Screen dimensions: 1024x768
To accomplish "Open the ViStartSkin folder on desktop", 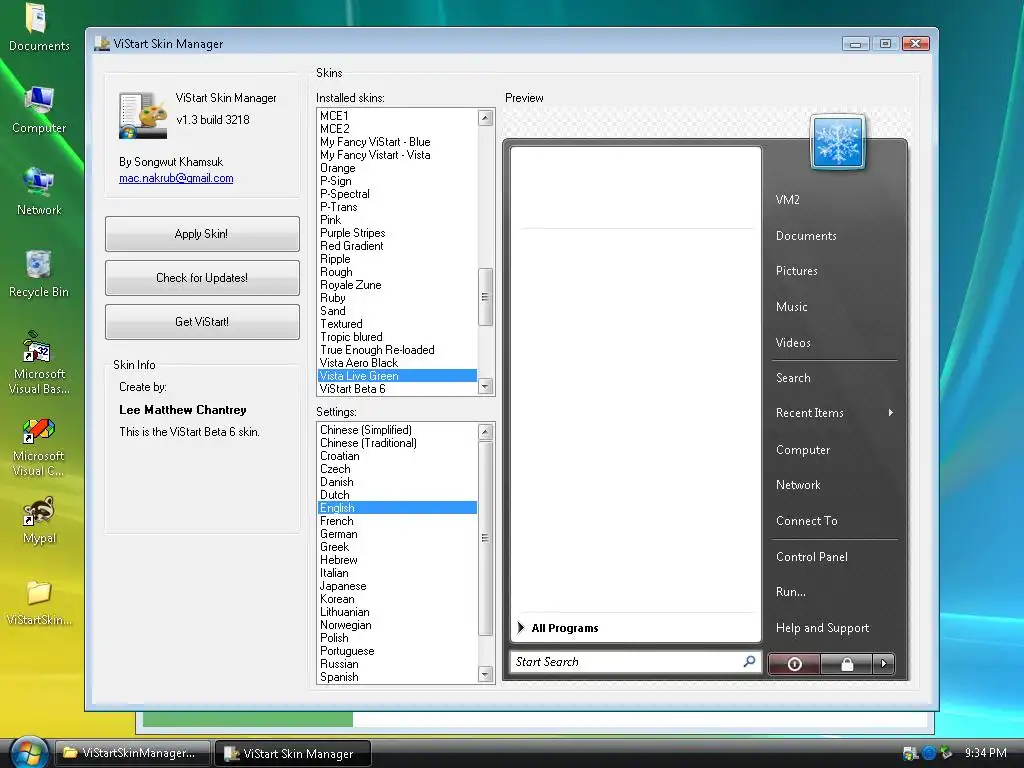I will [39, 603].
